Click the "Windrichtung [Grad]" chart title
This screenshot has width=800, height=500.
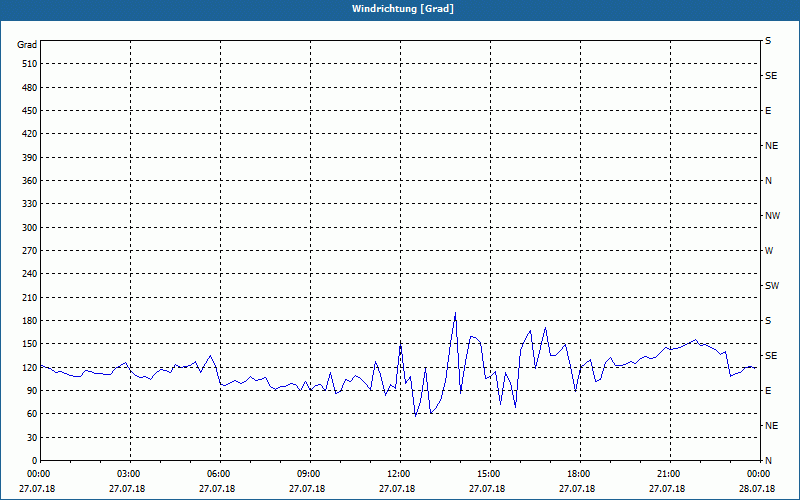click(x=403, y=9)
